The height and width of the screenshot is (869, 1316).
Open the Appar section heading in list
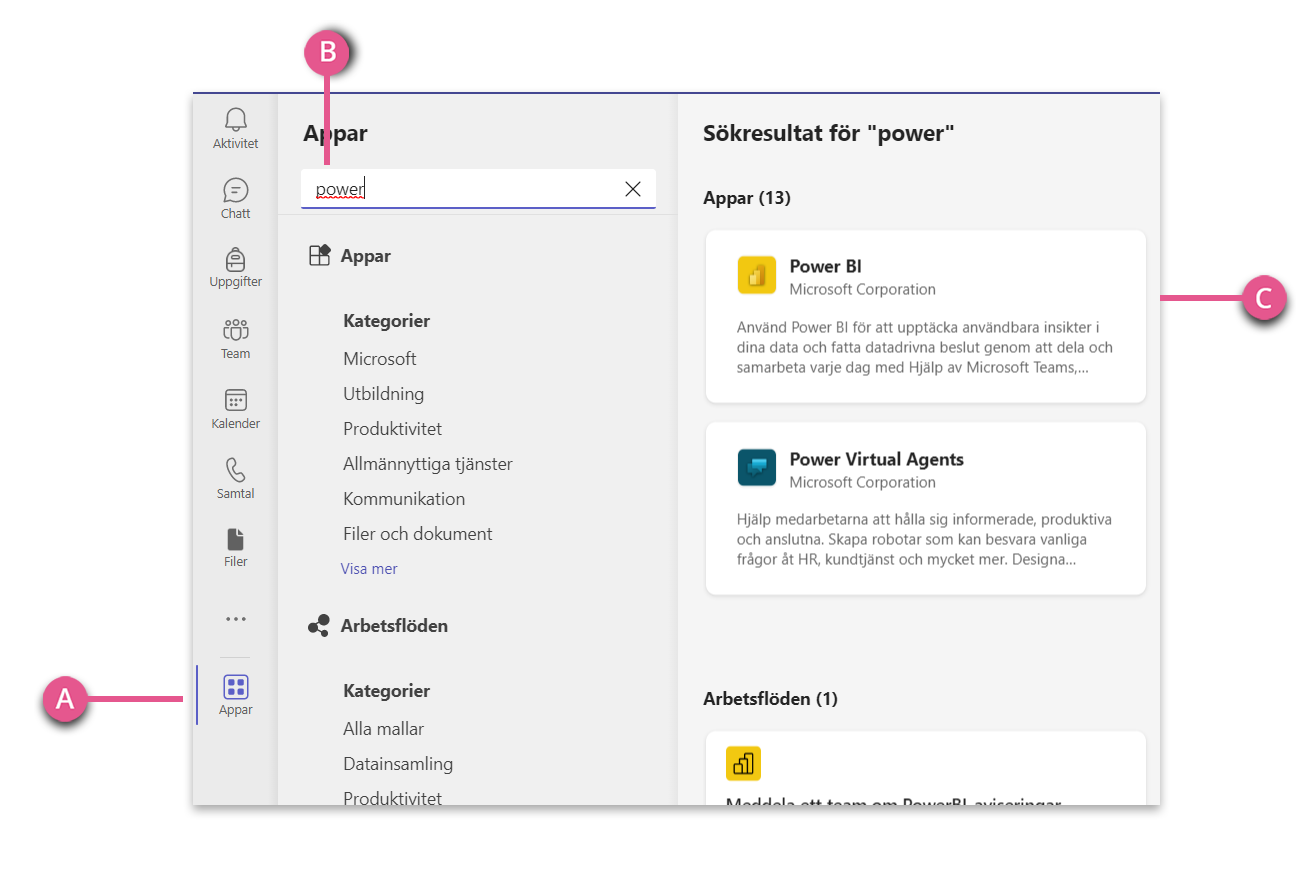click(366, 256)
